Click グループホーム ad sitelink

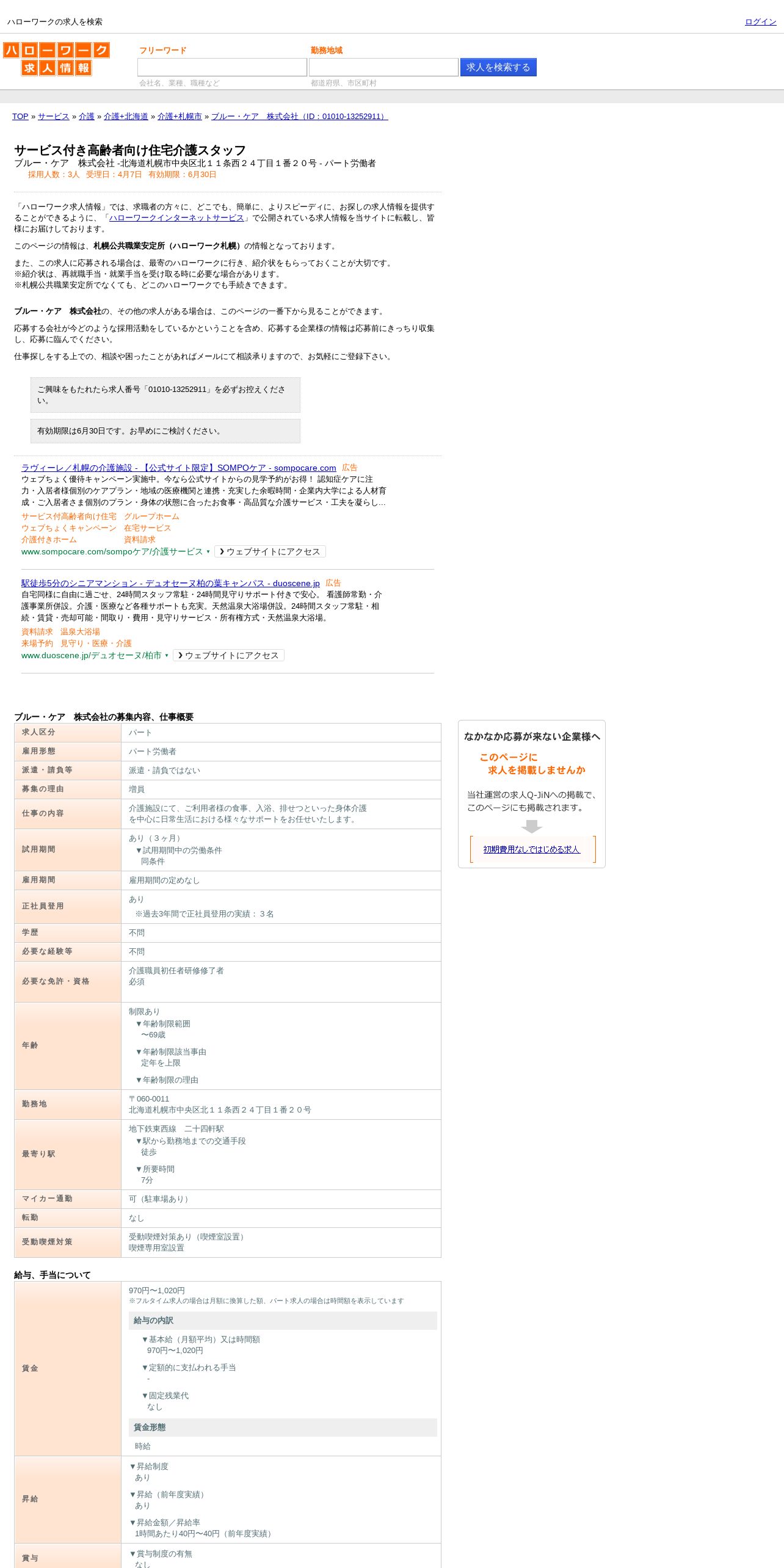point(151,517)
